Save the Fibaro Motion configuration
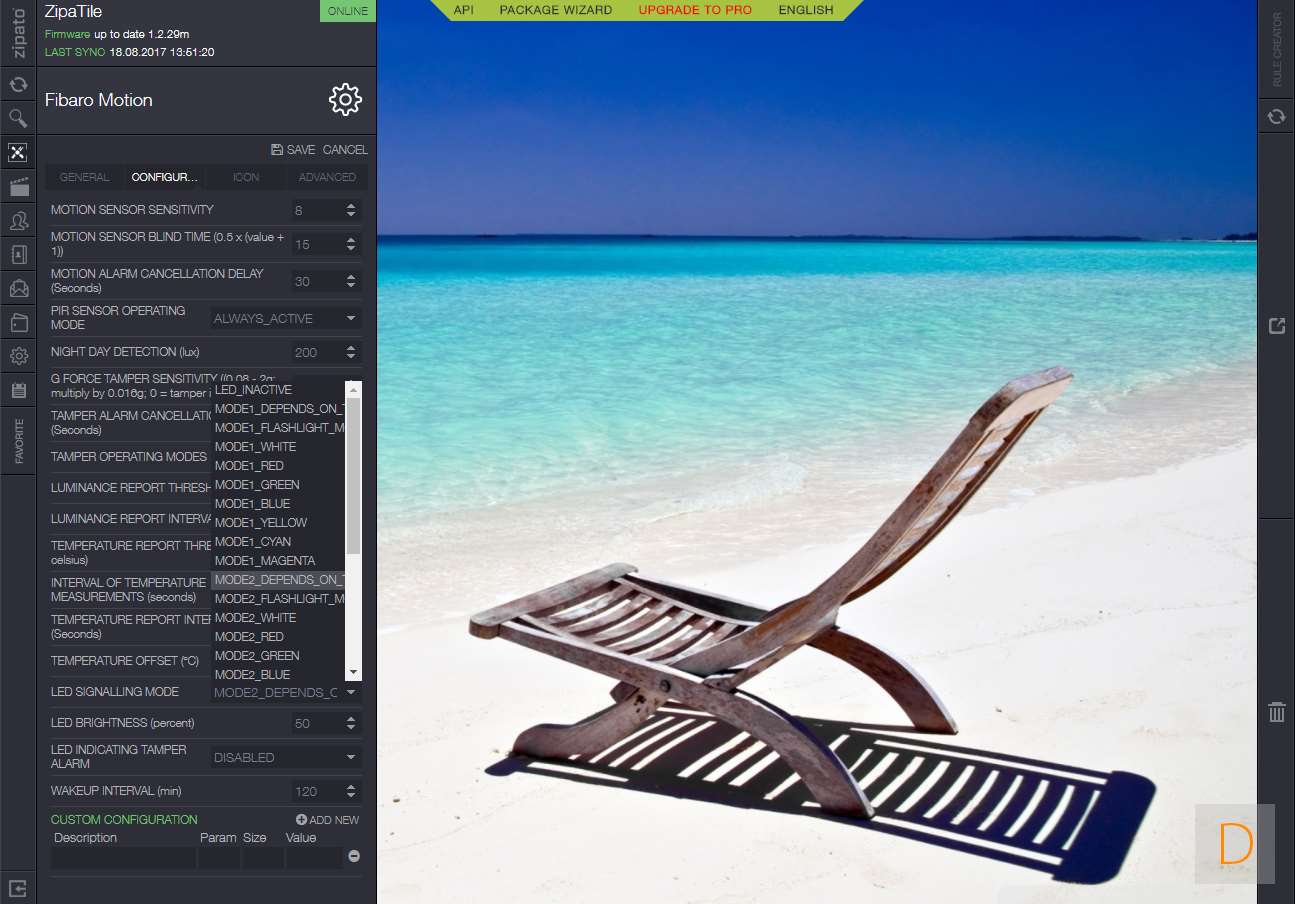Image resolution: width=1295 pixels, height=904 pixels. (x=293, y=150)
